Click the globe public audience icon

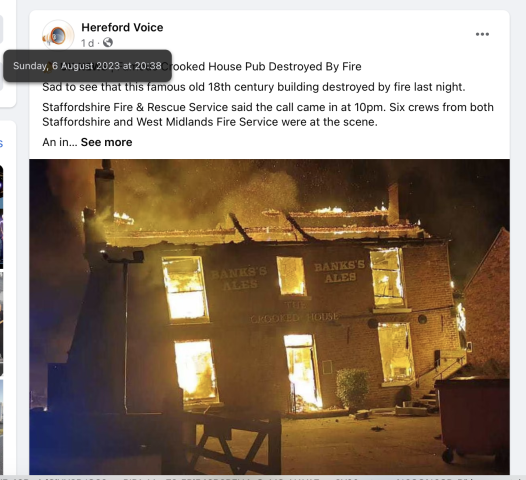pos(108,43)
